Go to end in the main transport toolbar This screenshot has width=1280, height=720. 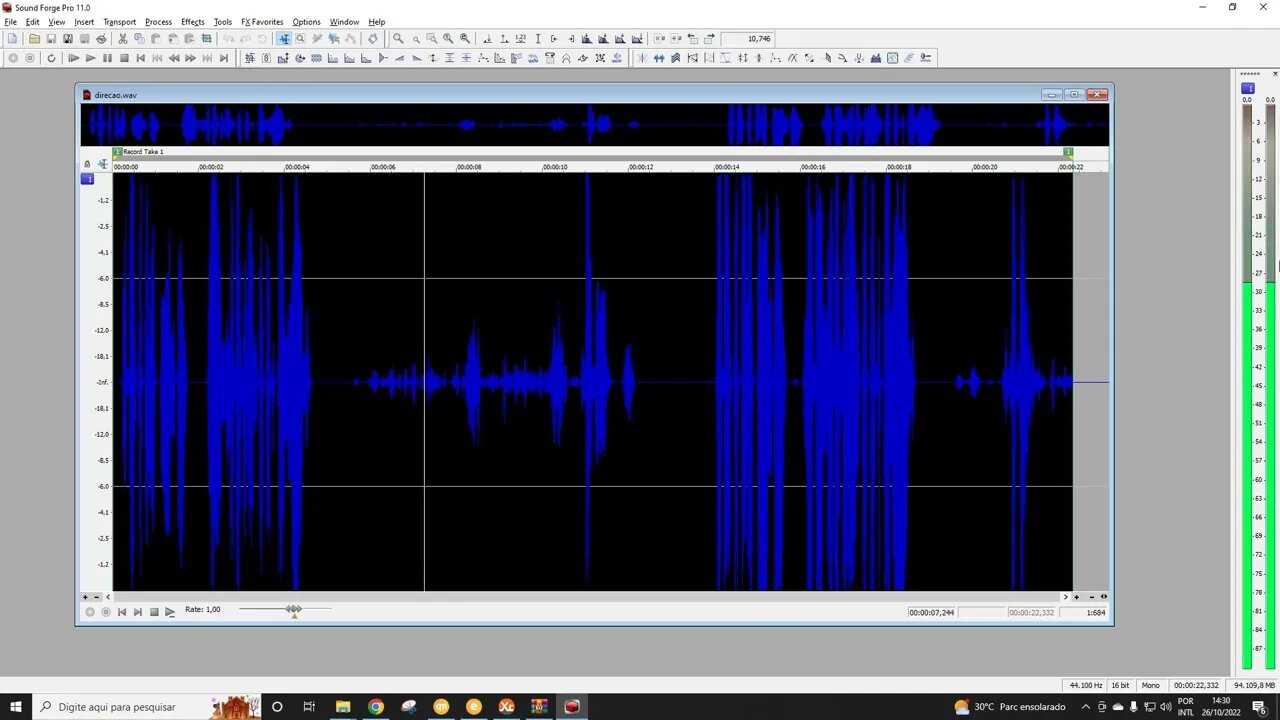click(x=224, y=58)
